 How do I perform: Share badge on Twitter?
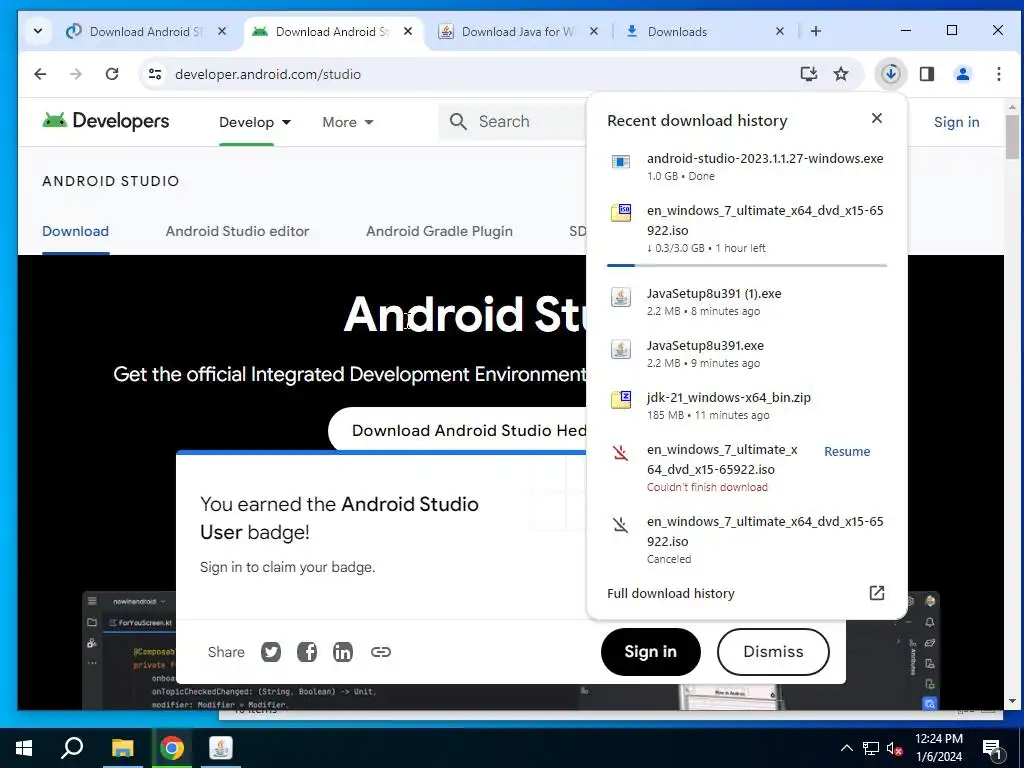point(271,652)
